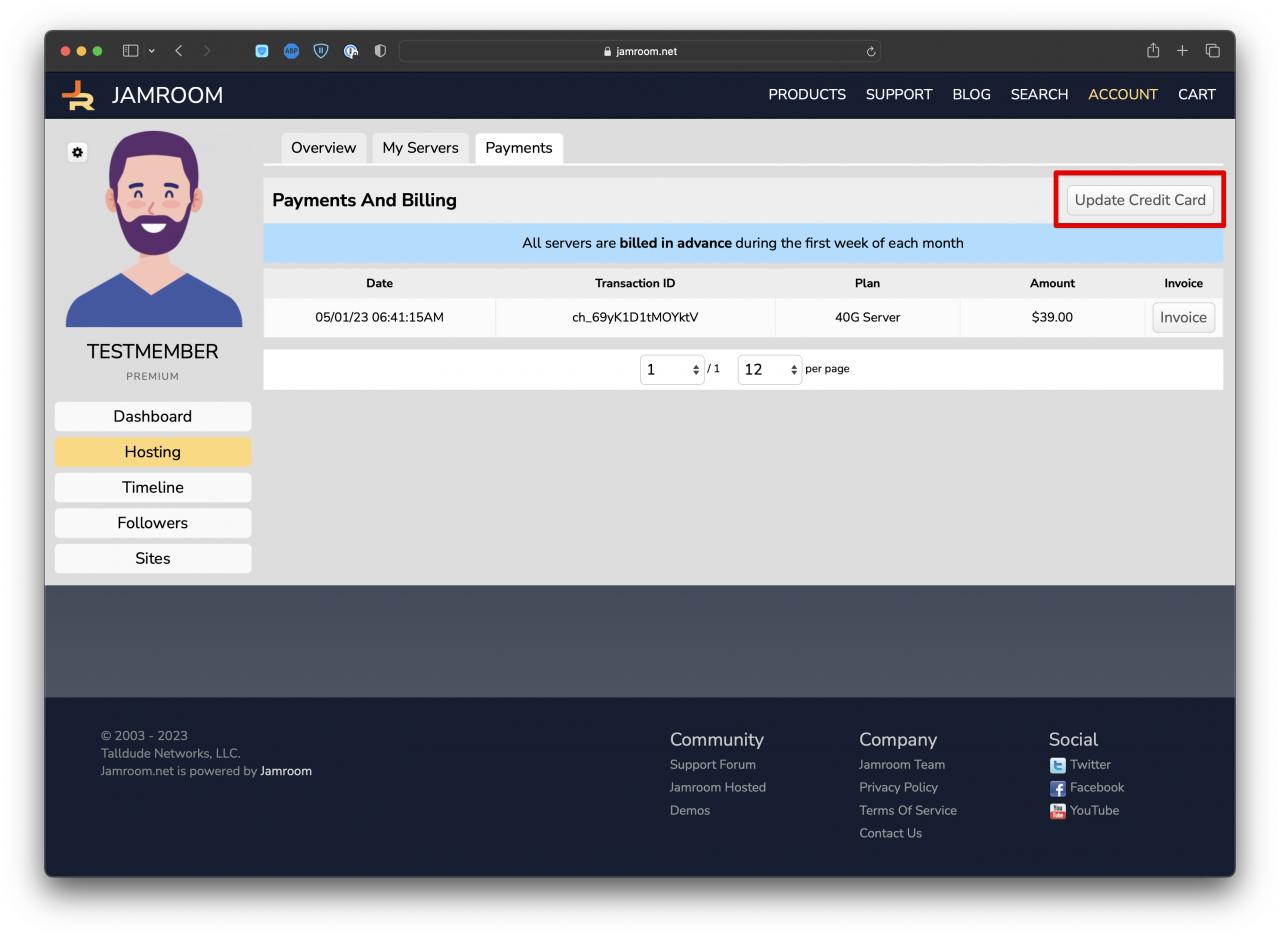Open a new tab with the plus icon

[x=1182, y=51]
